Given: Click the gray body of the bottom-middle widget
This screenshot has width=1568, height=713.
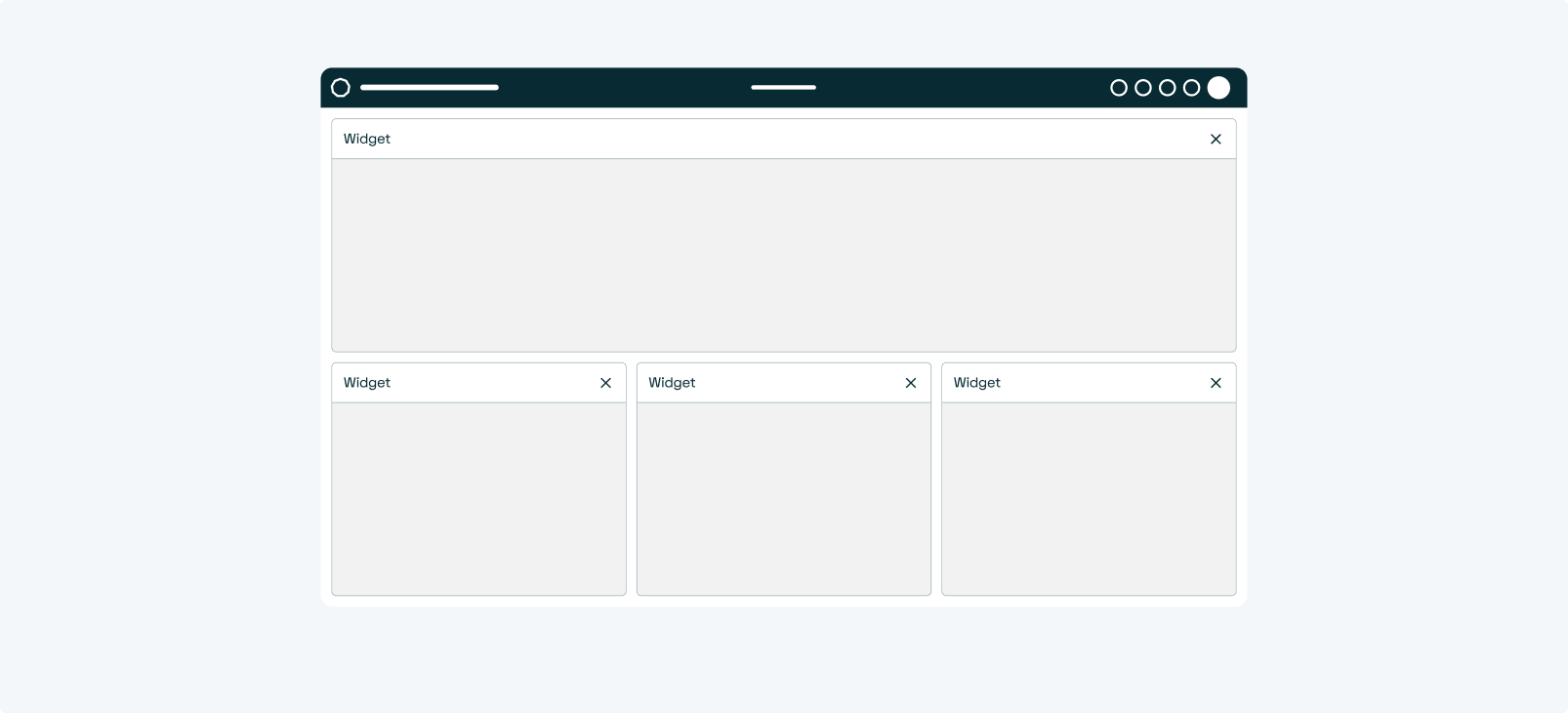Looking at the screenshot, I should [784, 499].
